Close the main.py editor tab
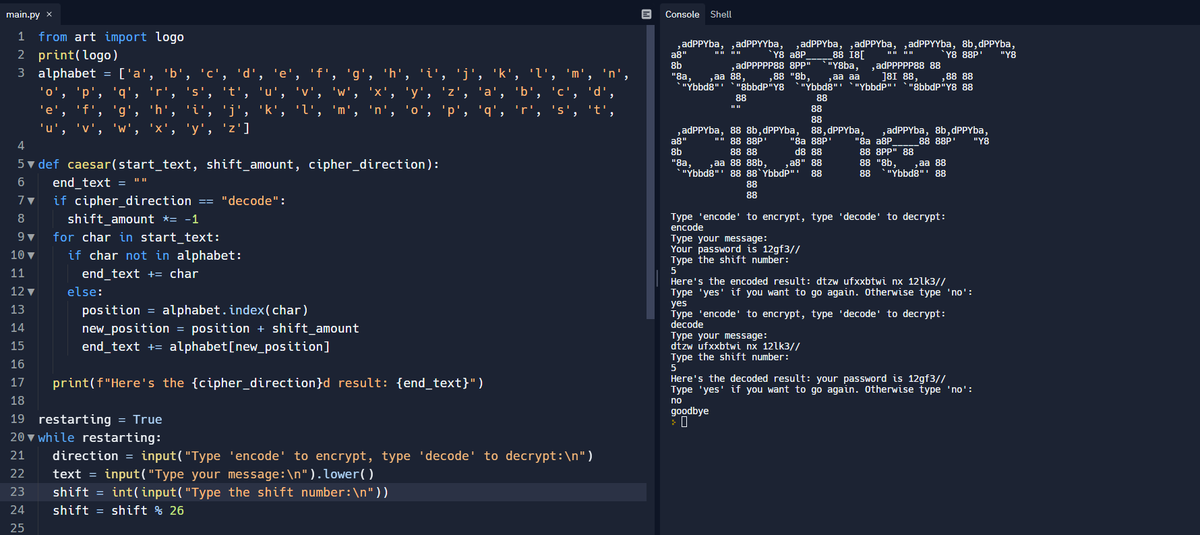Image resolution: width=1200 pixels, height=535 pixels. click(50, 13)
